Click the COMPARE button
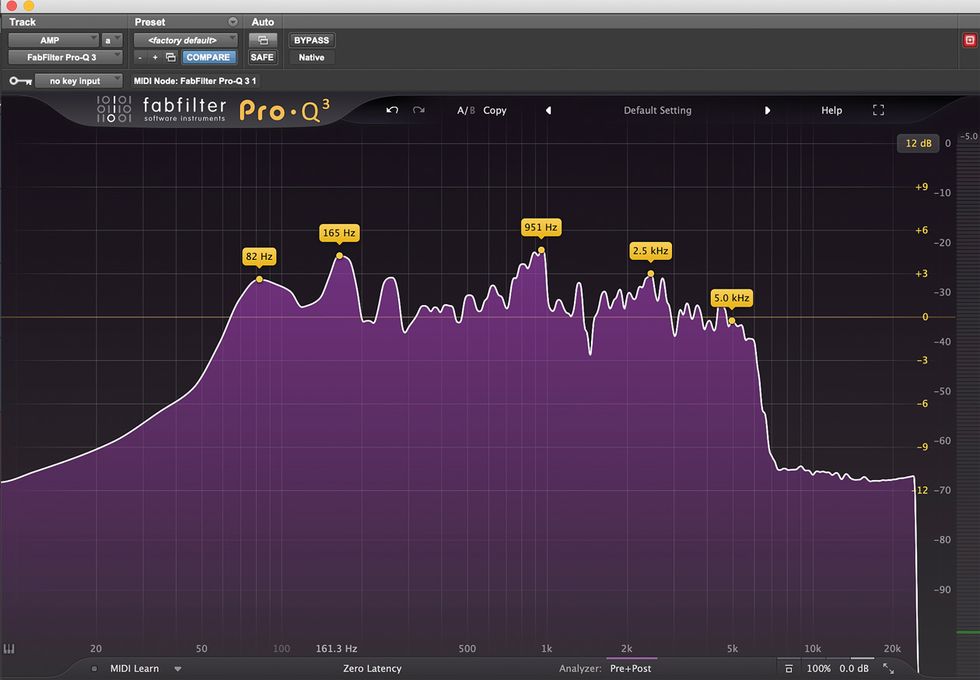 coord(208,57)
